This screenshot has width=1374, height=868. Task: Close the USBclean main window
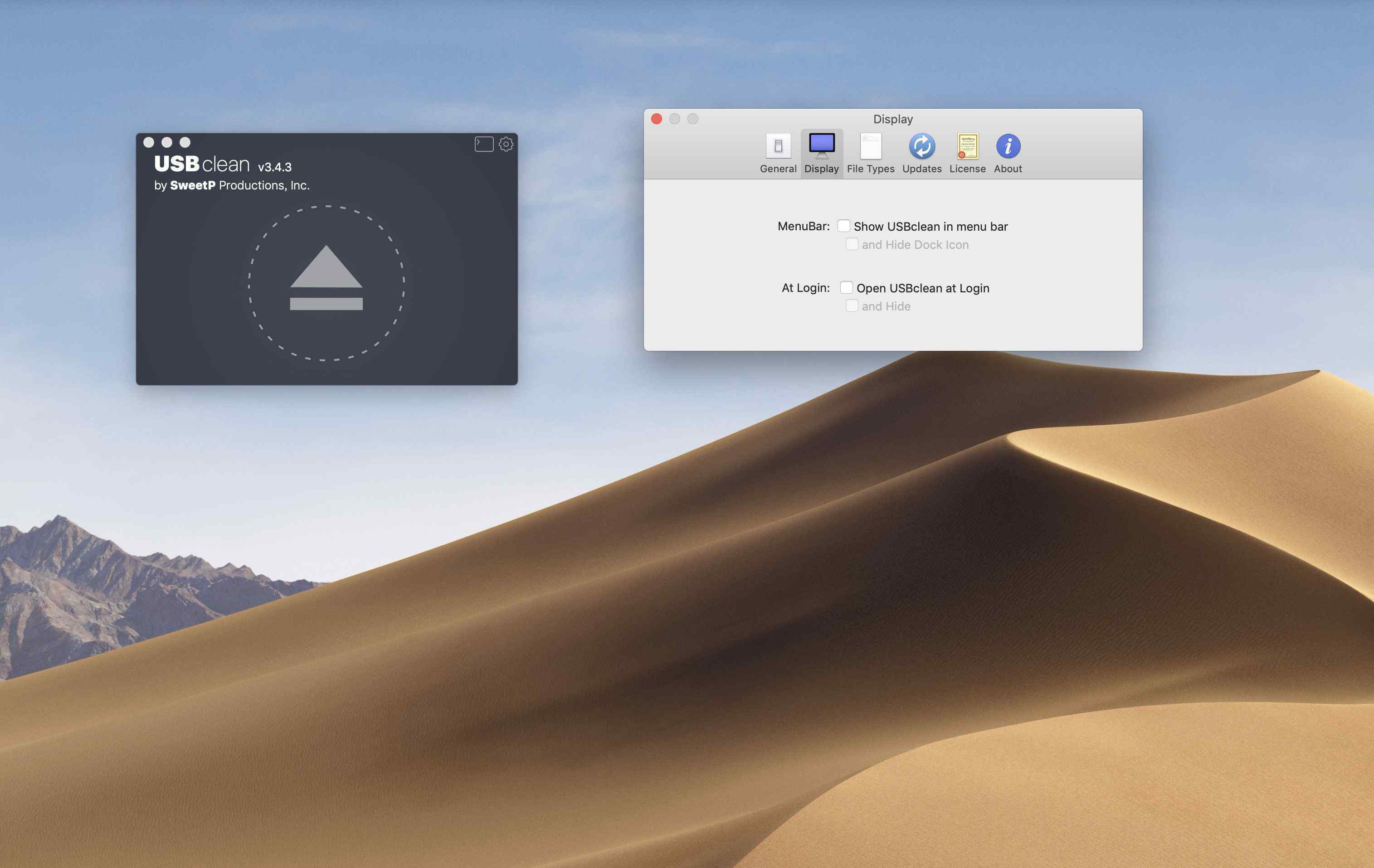pyautogui.click(x=149, y=142)
